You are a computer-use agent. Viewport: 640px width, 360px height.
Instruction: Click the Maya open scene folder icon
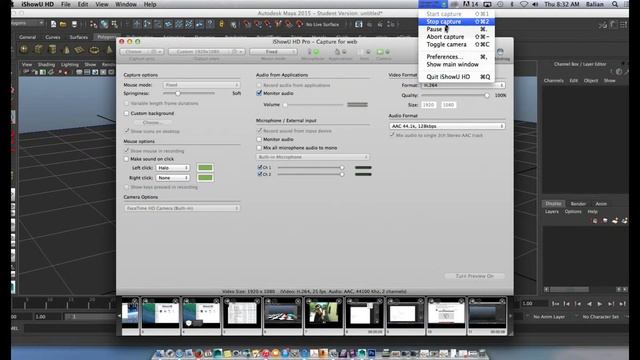point(63,24)
